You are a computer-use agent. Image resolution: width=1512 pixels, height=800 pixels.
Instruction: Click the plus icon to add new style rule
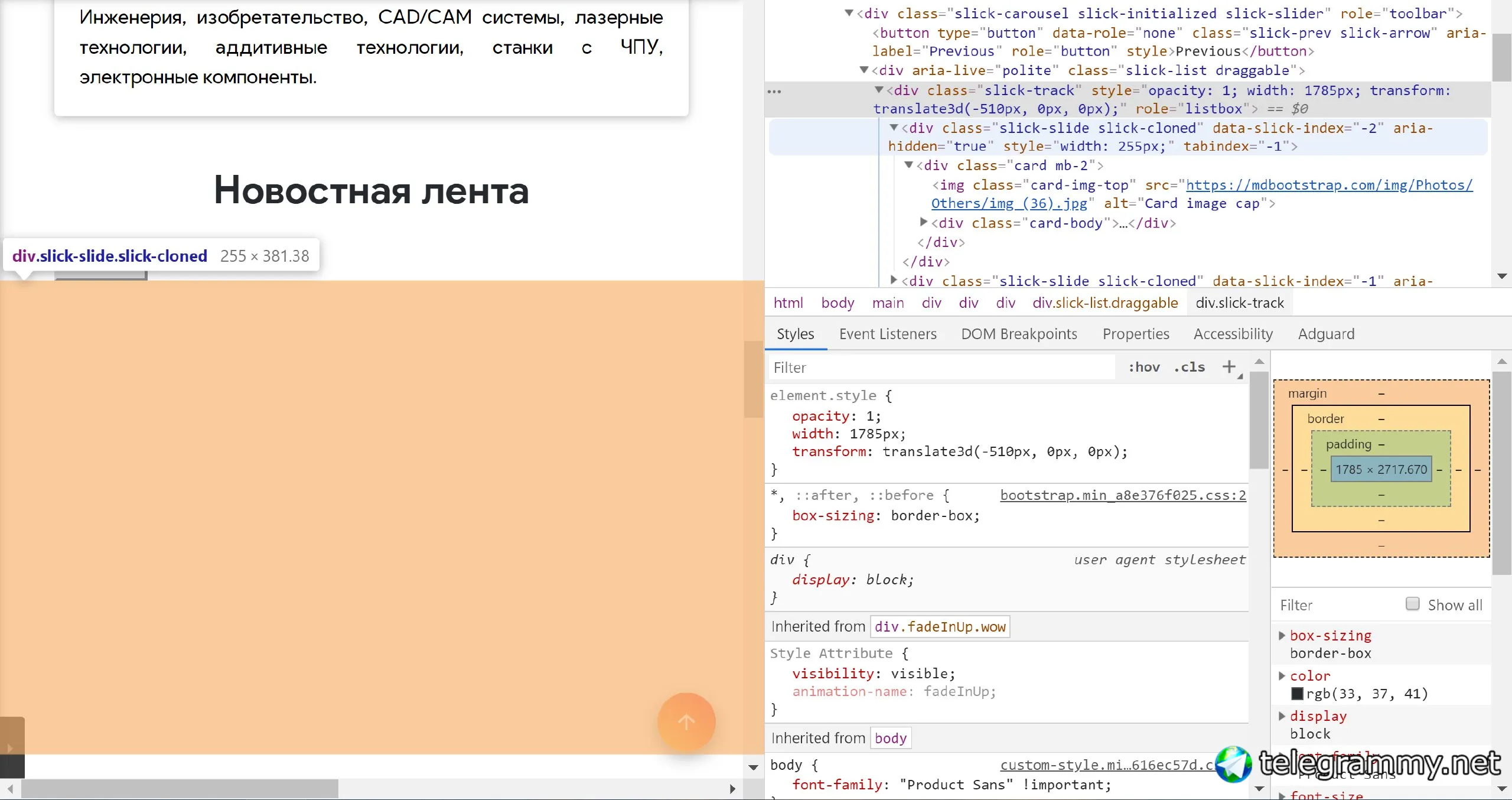point(1229,367)
